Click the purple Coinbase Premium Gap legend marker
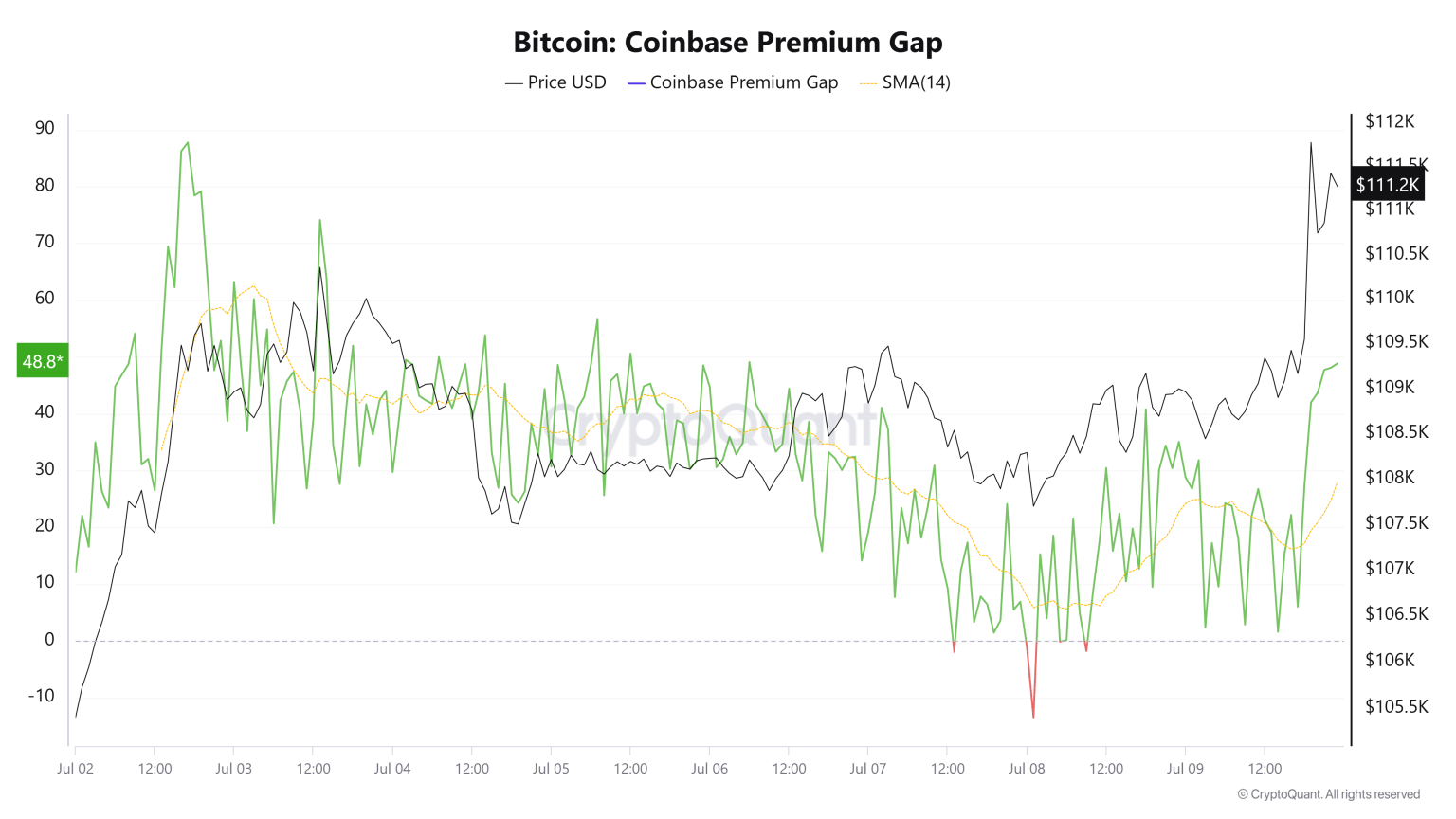 636,83
